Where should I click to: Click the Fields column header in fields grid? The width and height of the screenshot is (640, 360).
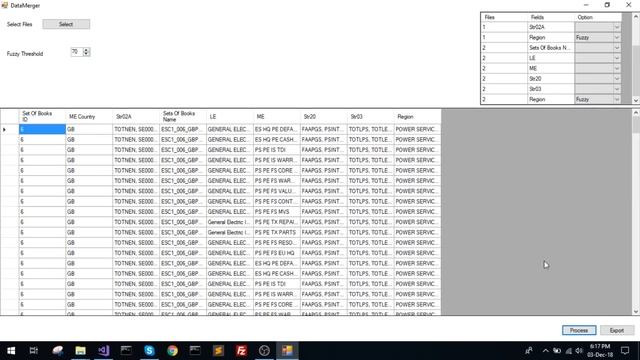click(x=551, y=17)
